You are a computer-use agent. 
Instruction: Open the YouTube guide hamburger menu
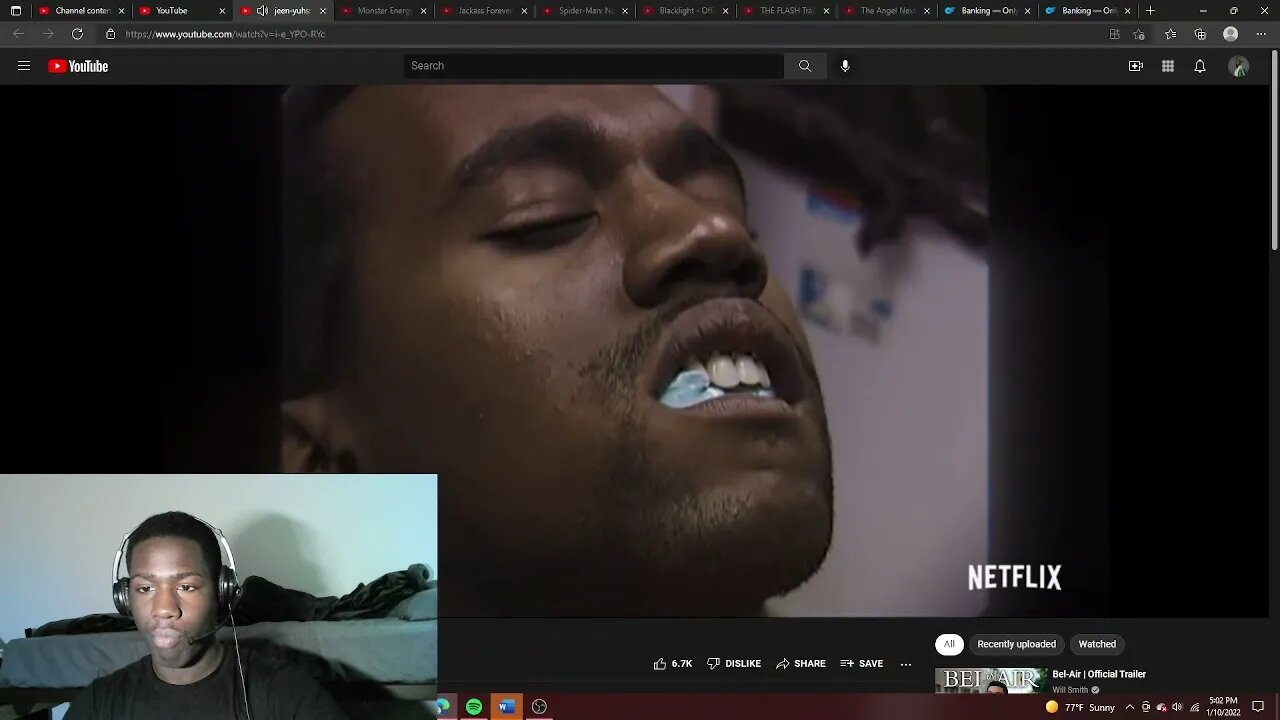coord(24,66)
